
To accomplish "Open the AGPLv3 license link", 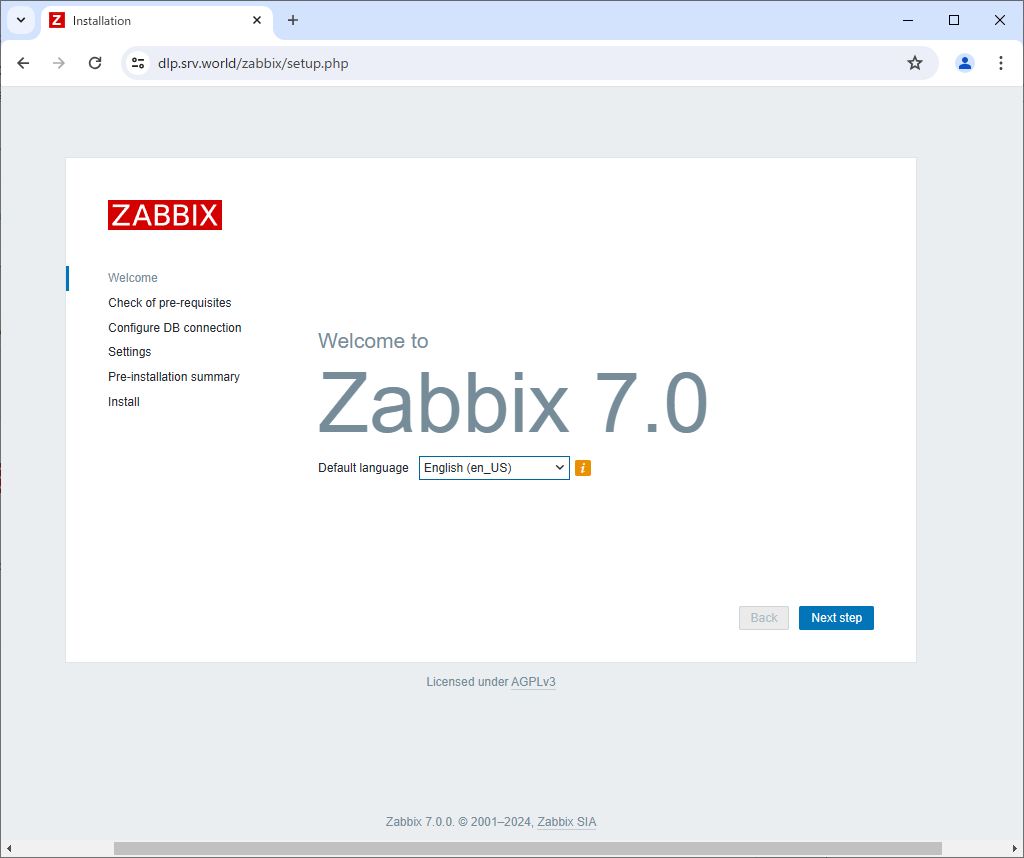I will click(x=533, y=682).
